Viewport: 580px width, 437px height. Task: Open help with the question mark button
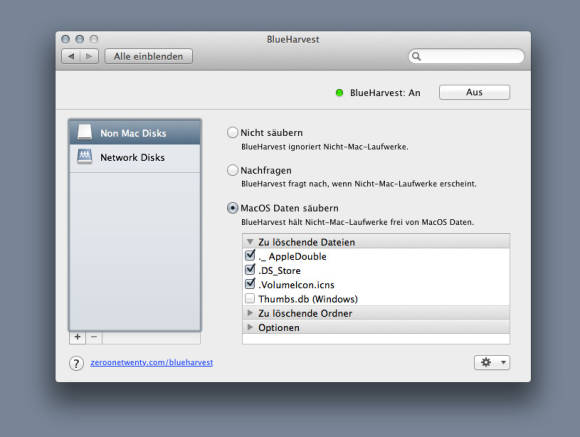76,363
